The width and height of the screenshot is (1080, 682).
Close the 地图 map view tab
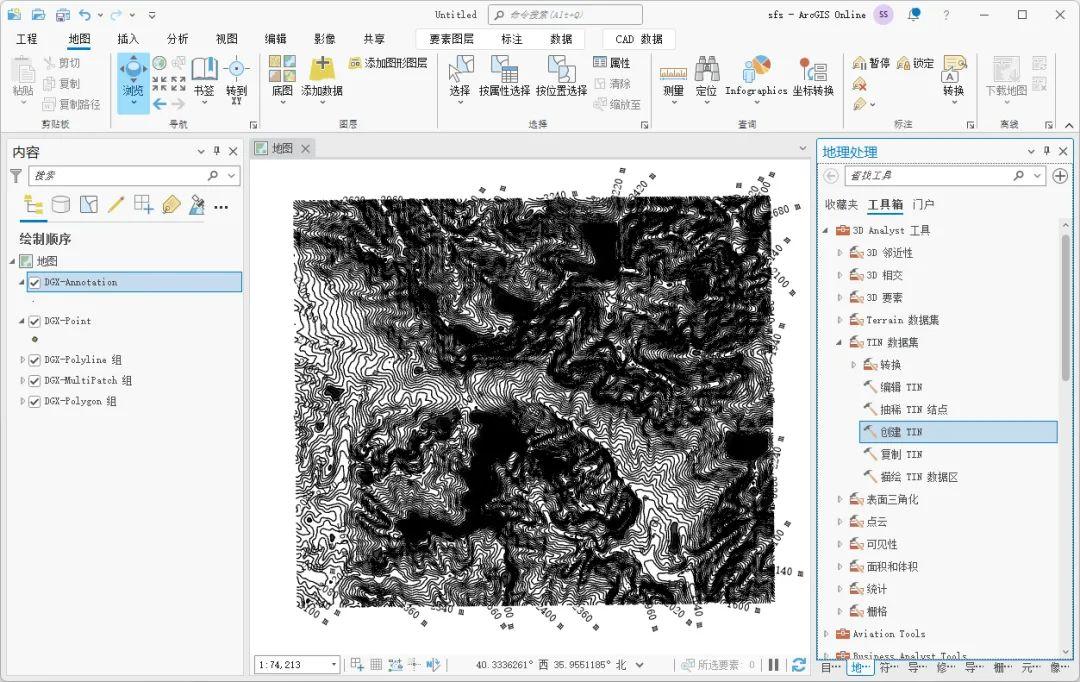[305, 149]
